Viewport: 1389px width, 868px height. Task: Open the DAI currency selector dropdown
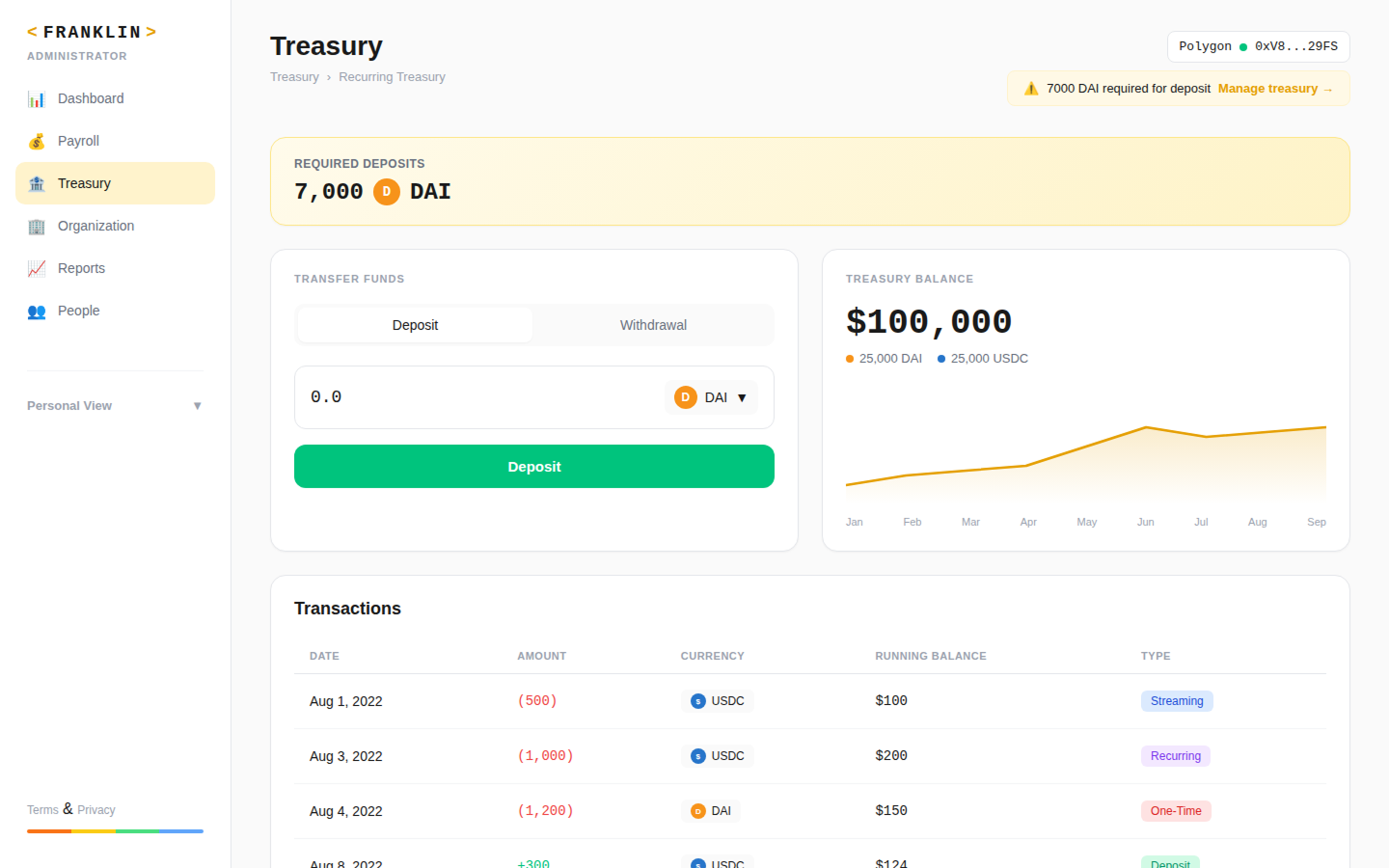click(x=711, y=396)
